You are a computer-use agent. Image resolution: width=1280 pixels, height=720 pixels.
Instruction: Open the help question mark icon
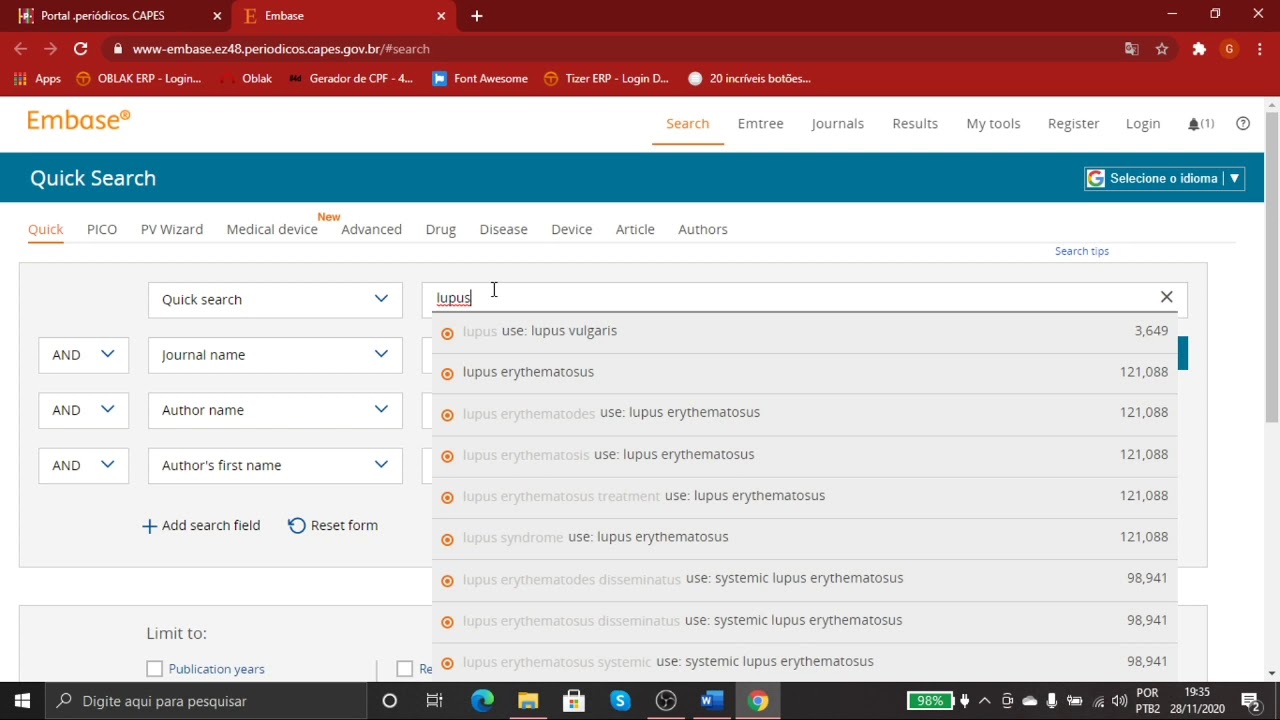click(1243, 124)
